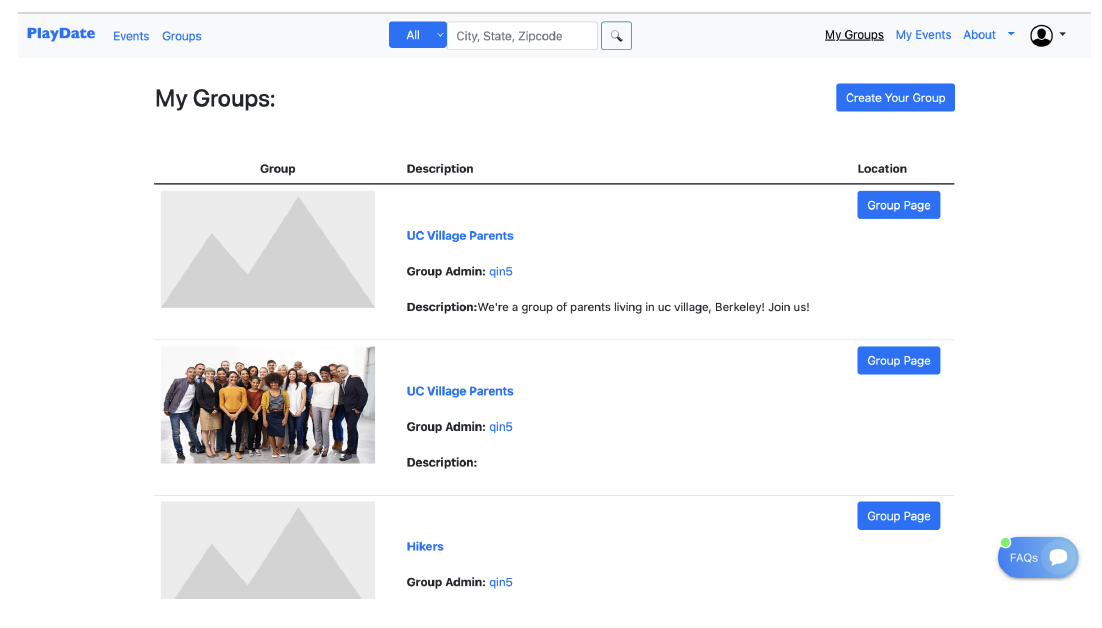This screenshot has height=628, width=1102.
Task: Select My Events navigation link
Action: pyautogui.click(x=923, y=34)
